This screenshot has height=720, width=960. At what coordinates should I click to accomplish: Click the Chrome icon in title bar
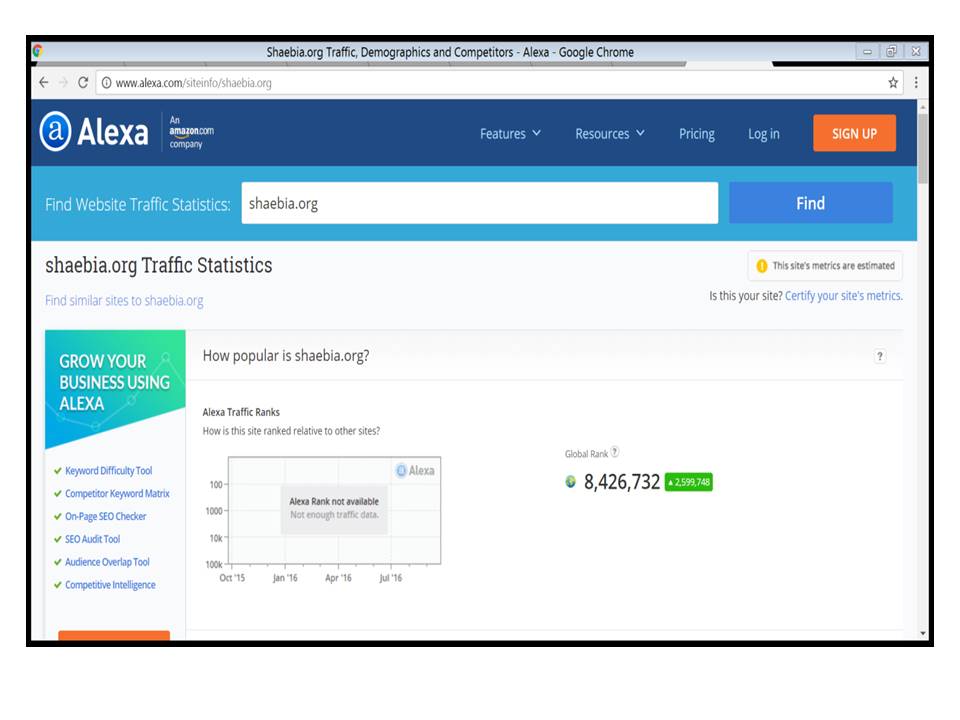(x=37, y=51)
